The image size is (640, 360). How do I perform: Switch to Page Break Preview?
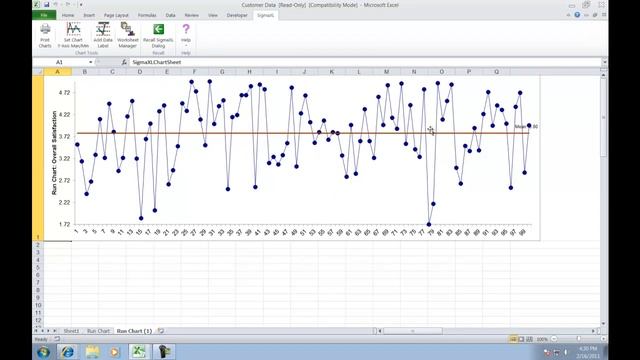529,339
